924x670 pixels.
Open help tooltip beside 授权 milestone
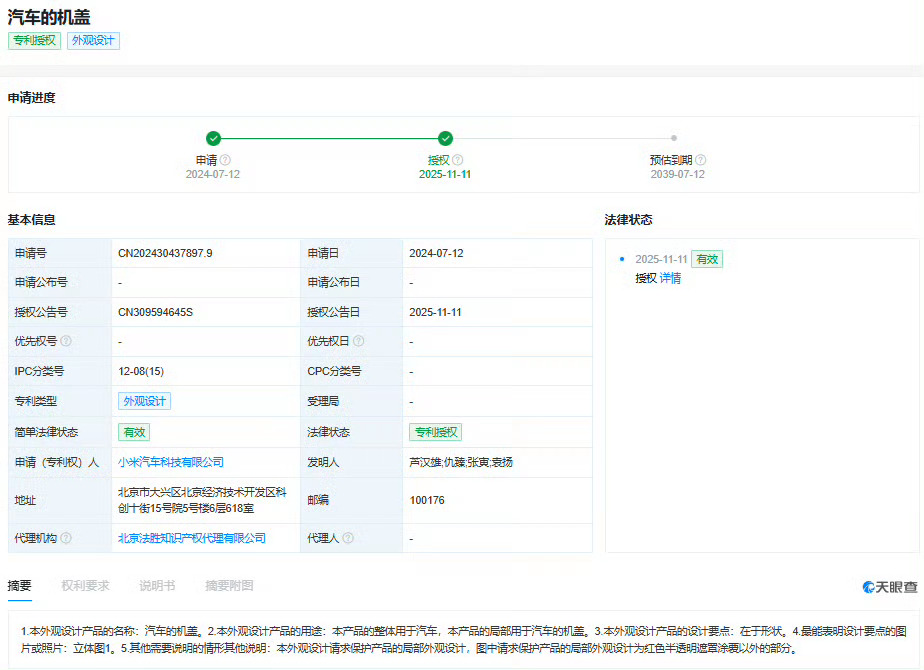[459, 158]
